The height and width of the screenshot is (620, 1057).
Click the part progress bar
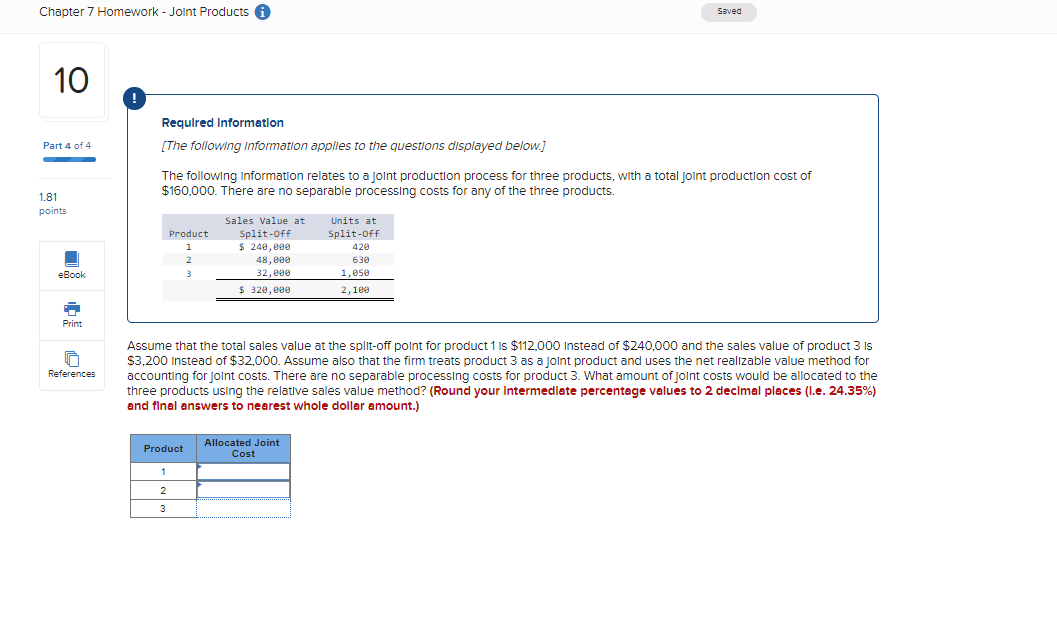click(69, 160)
